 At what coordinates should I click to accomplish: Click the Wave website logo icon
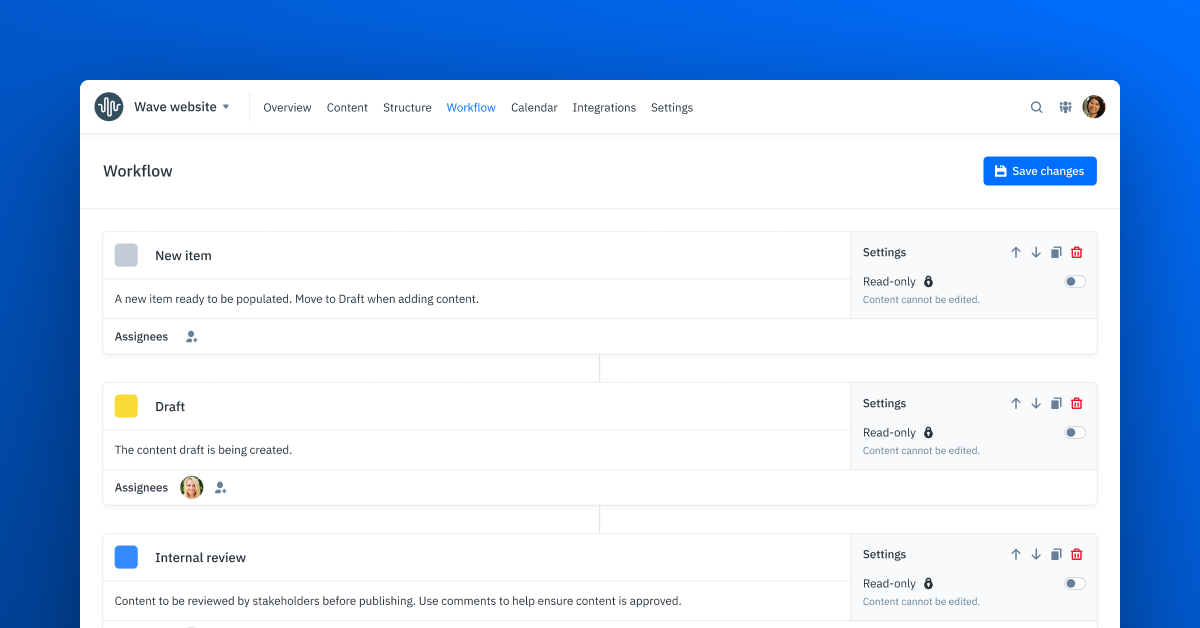click(x=108, y=107)
